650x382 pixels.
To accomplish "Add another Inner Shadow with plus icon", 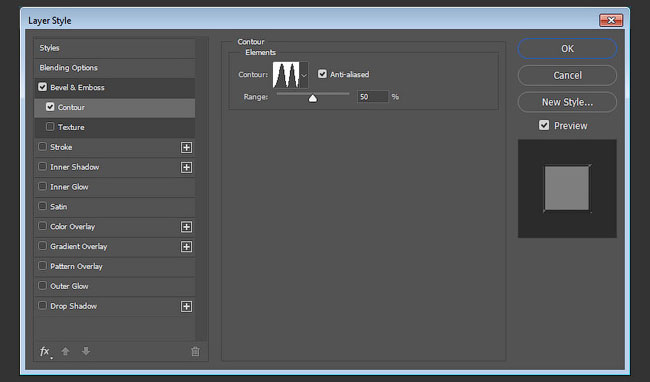I will [187, 167].
